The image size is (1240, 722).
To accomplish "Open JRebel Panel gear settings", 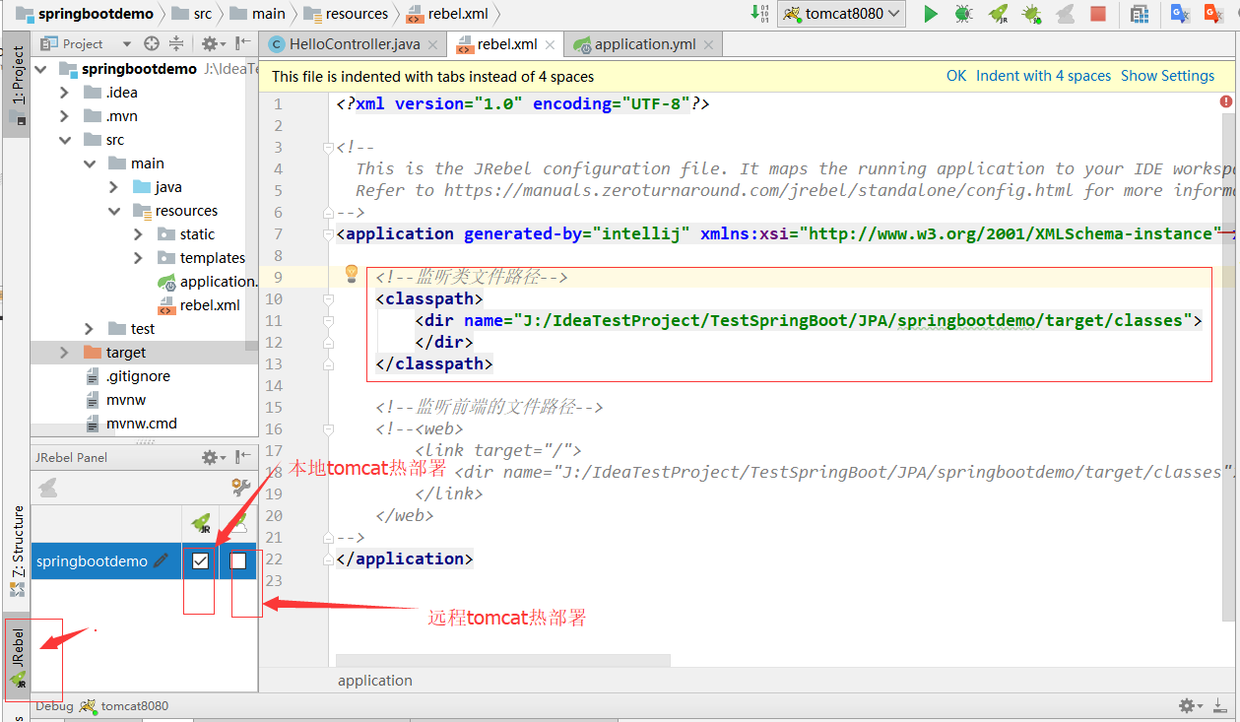I will [212, 457].
